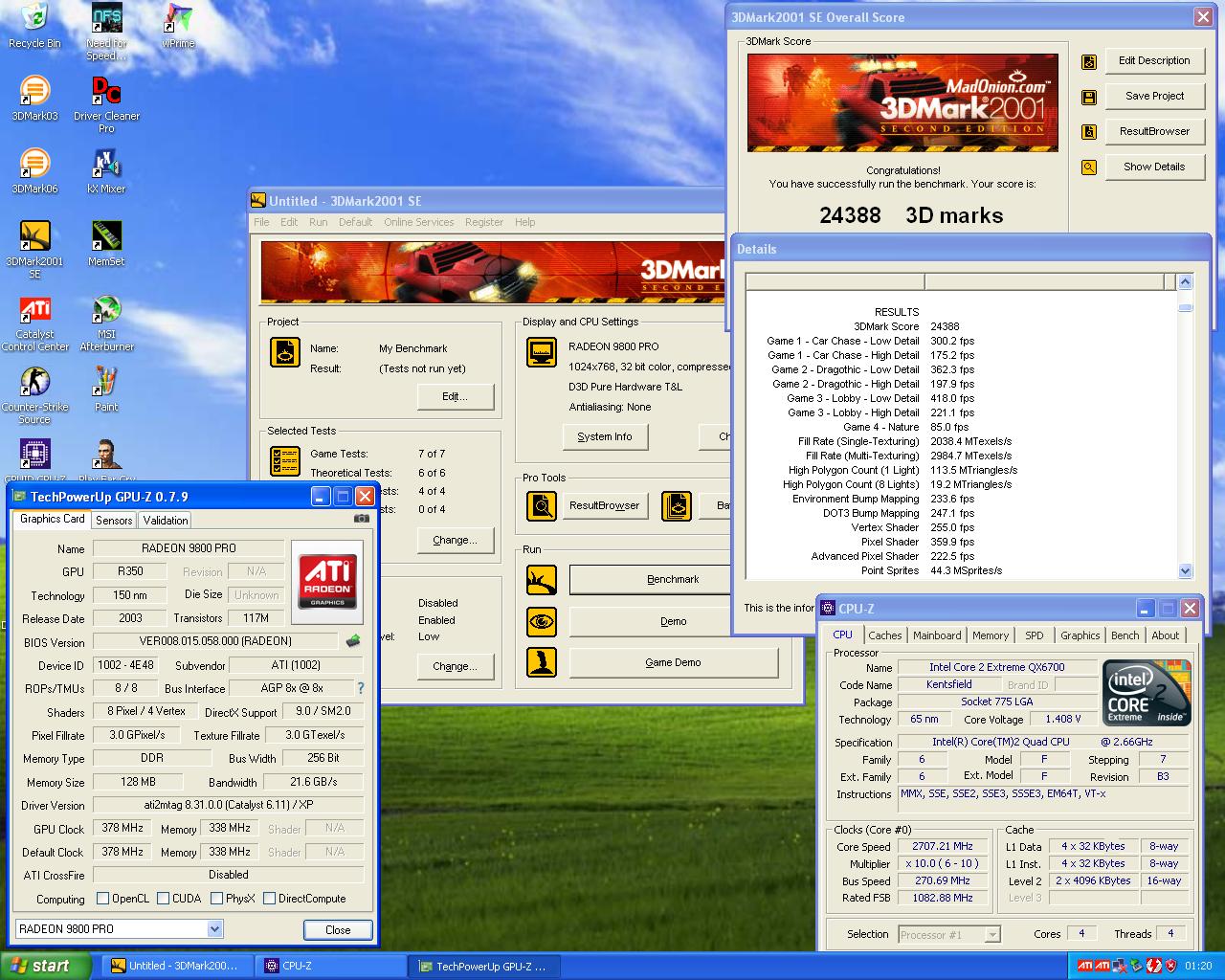Open the RADEON 9800 PRO card dropdown
The height and width of the screenshot is (980, 1225).
point(120,928)
